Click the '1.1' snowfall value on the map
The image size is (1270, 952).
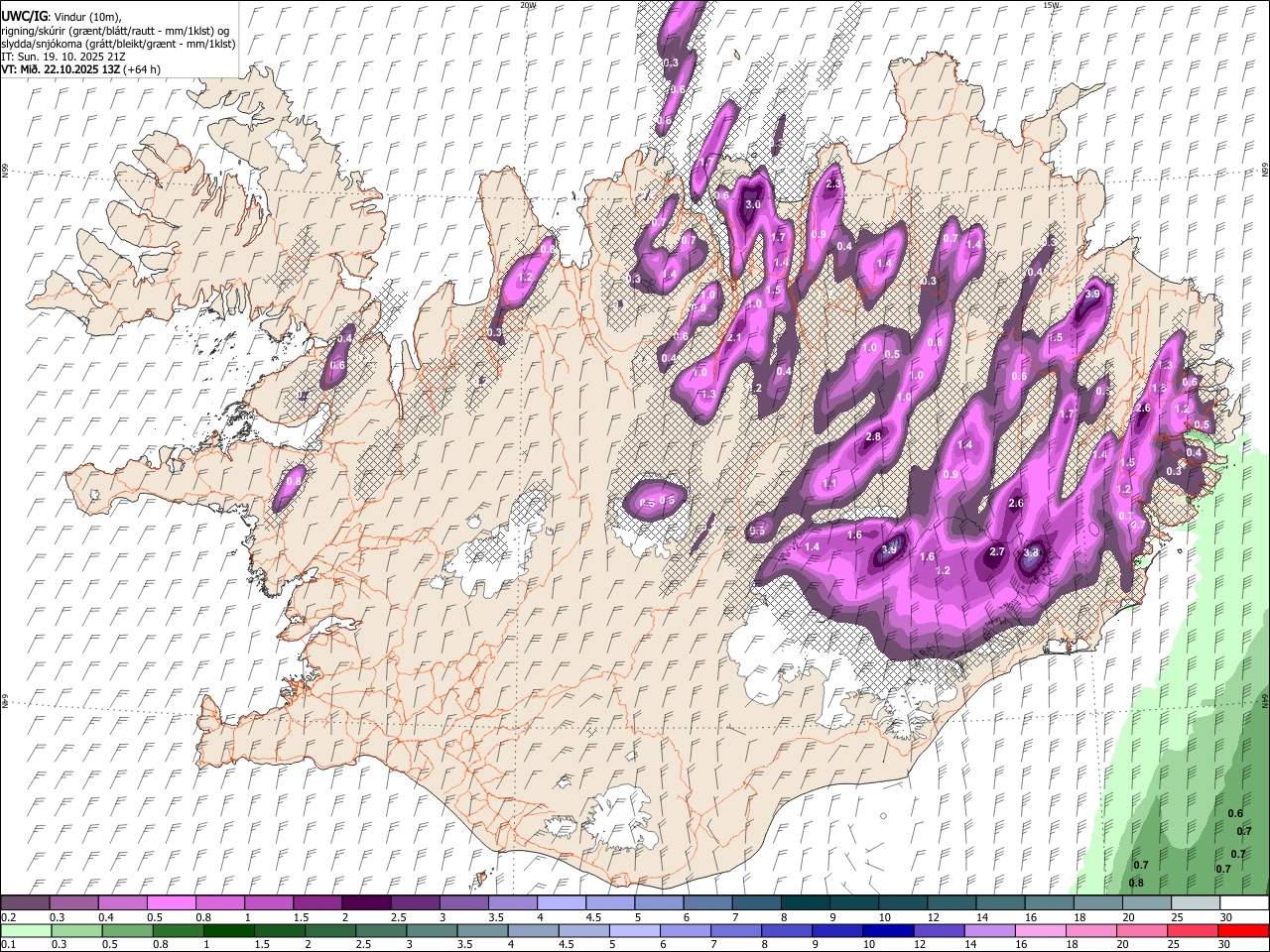pyautogui.click(x=829, y=483)
